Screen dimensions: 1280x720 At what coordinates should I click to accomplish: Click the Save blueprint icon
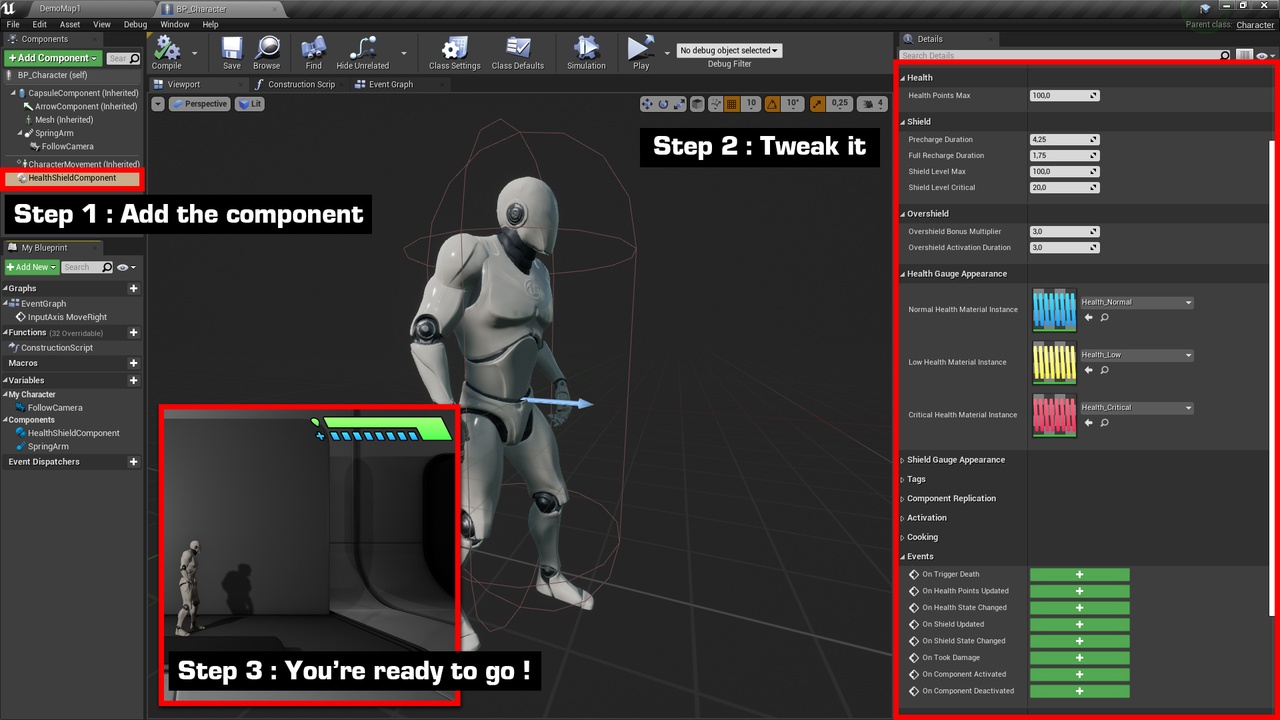click(232, 49)
